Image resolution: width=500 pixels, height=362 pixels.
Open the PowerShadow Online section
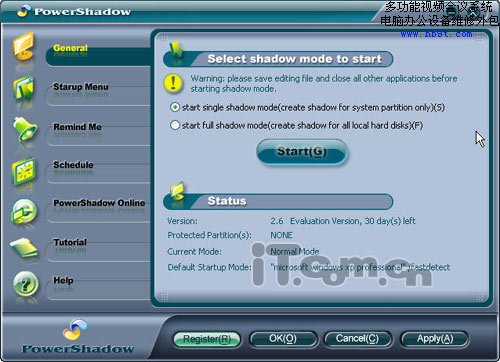pos(99,203)
